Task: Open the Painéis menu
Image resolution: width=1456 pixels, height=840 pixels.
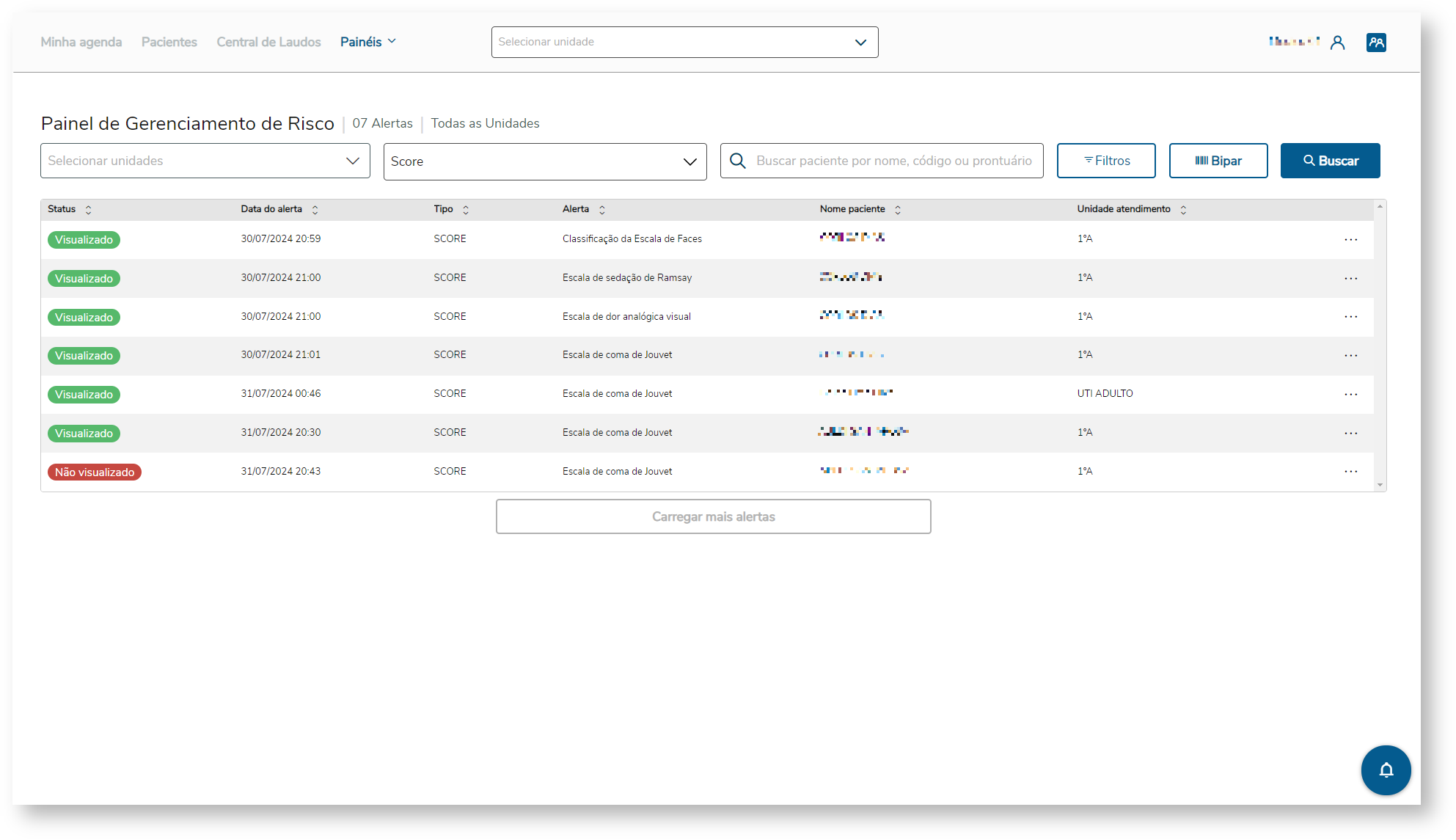Action: (x=367, y=42)
